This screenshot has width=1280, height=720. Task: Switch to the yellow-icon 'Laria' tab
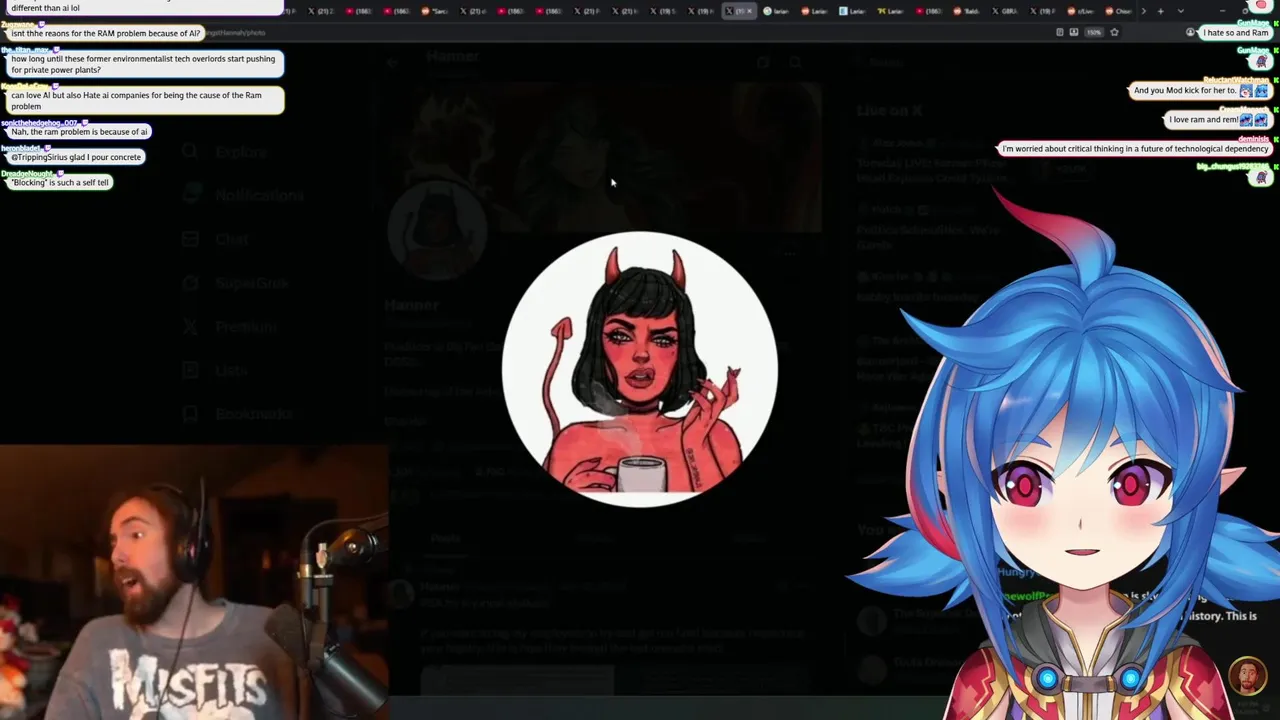(890, 11)
